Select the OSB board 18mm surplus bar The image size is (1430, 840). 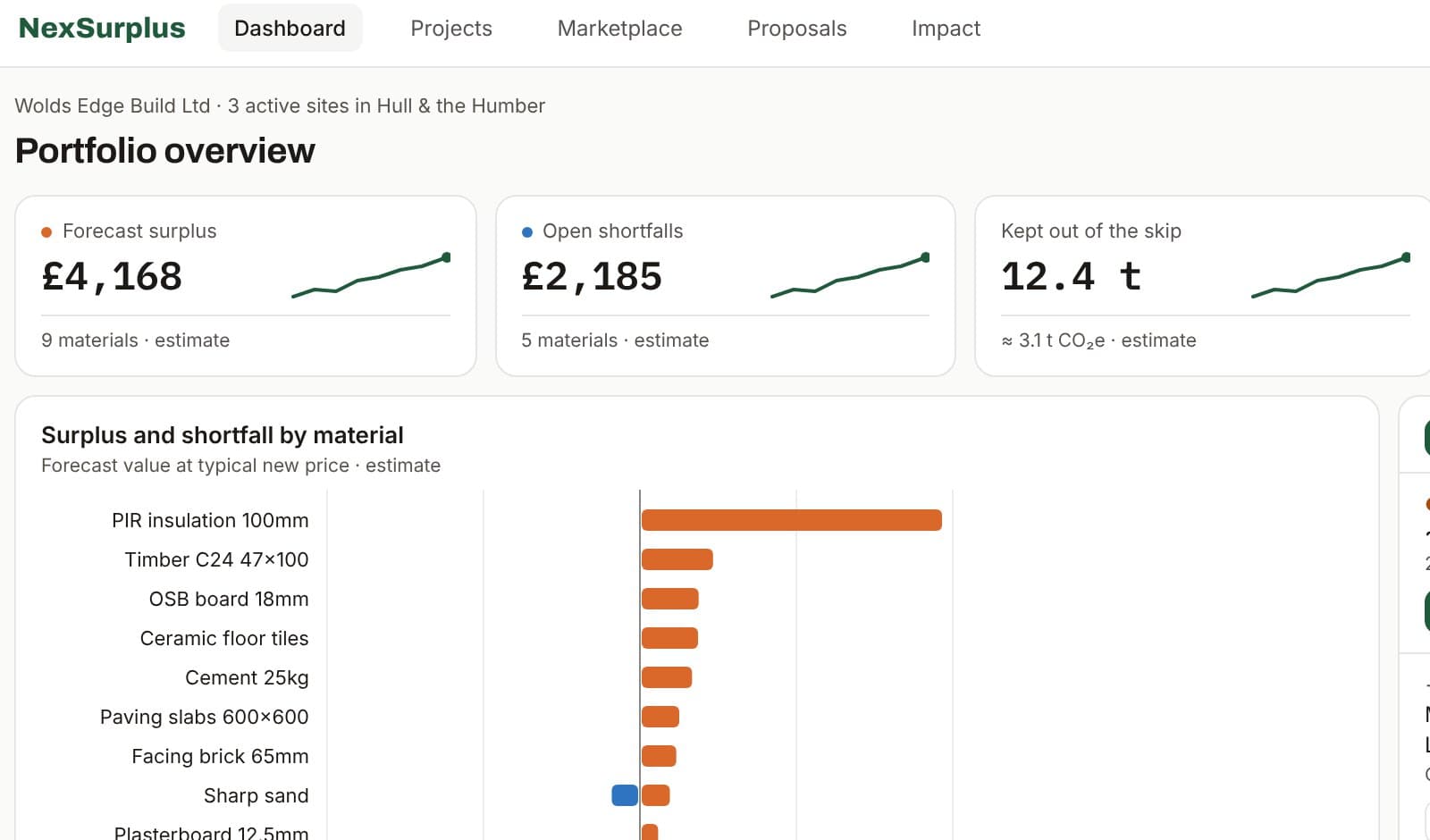click(670, 599)
